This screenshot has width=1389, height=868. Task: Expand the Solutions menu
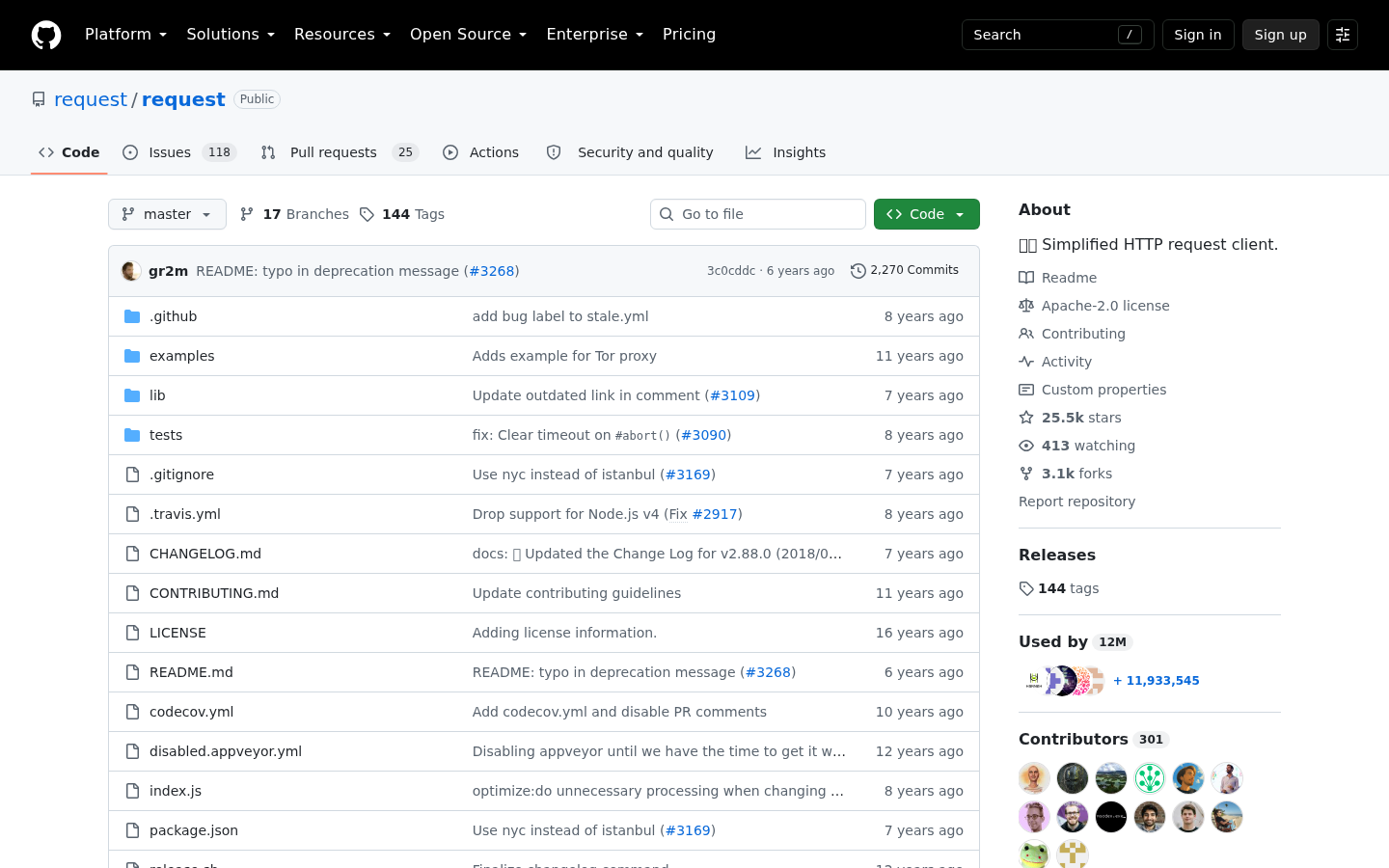point(231,35)
